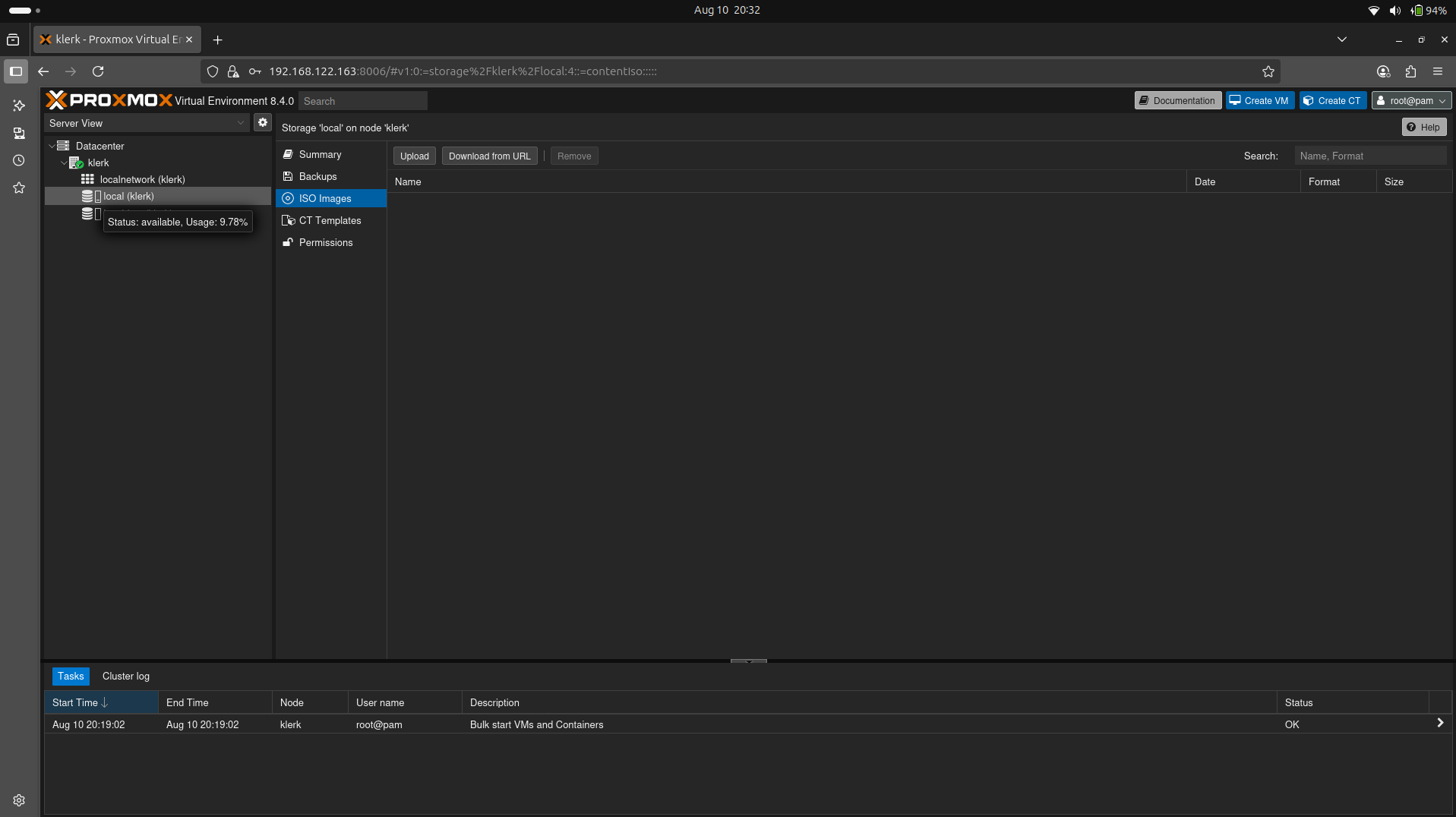This screenshot has height=817, width=1456.
Task: Open the Server View dropdown
Action: pyautogui.click(x=240, y=122)
